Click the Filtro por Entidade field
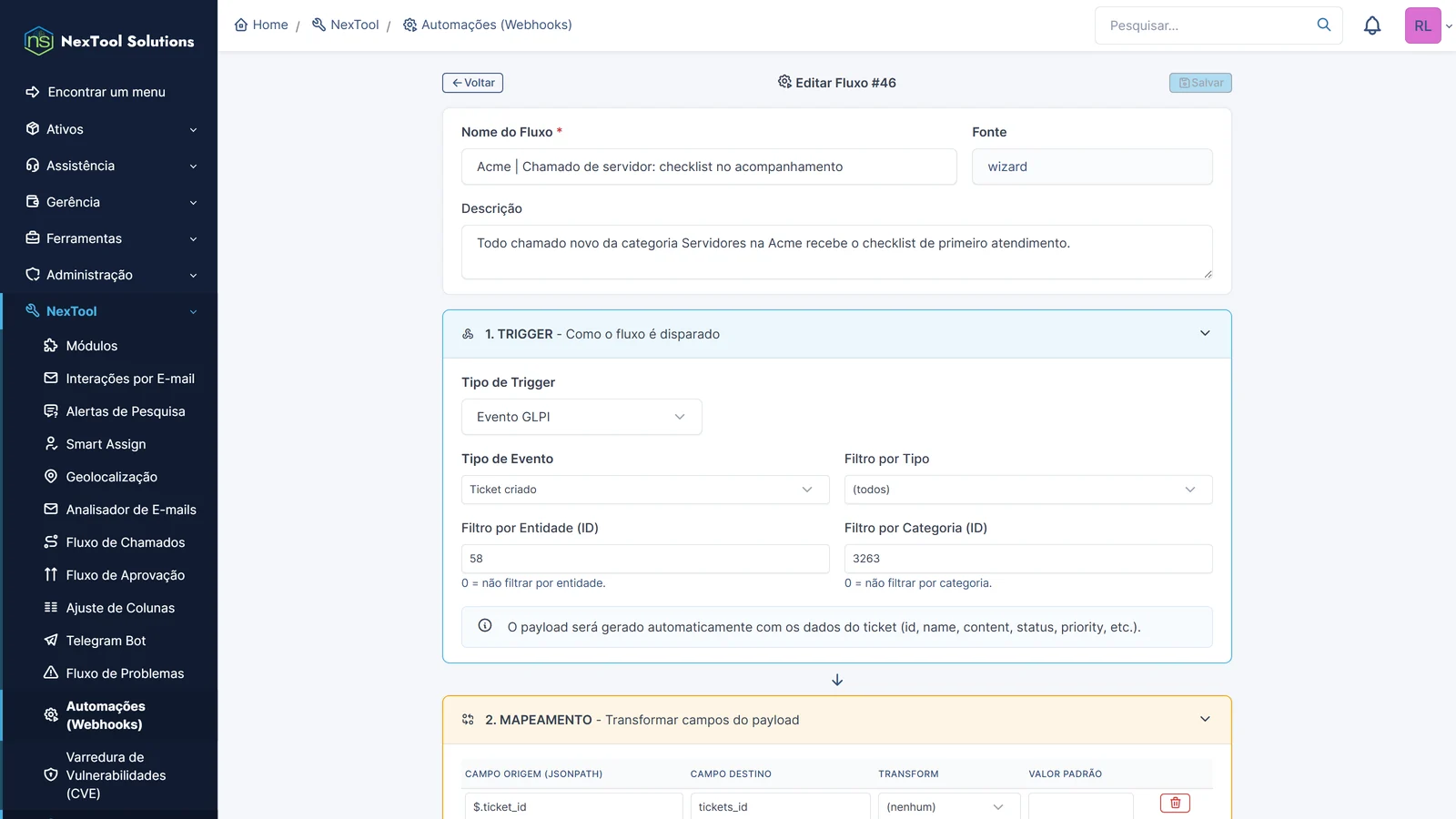The image size is (1456, 819). click(645, 559)
